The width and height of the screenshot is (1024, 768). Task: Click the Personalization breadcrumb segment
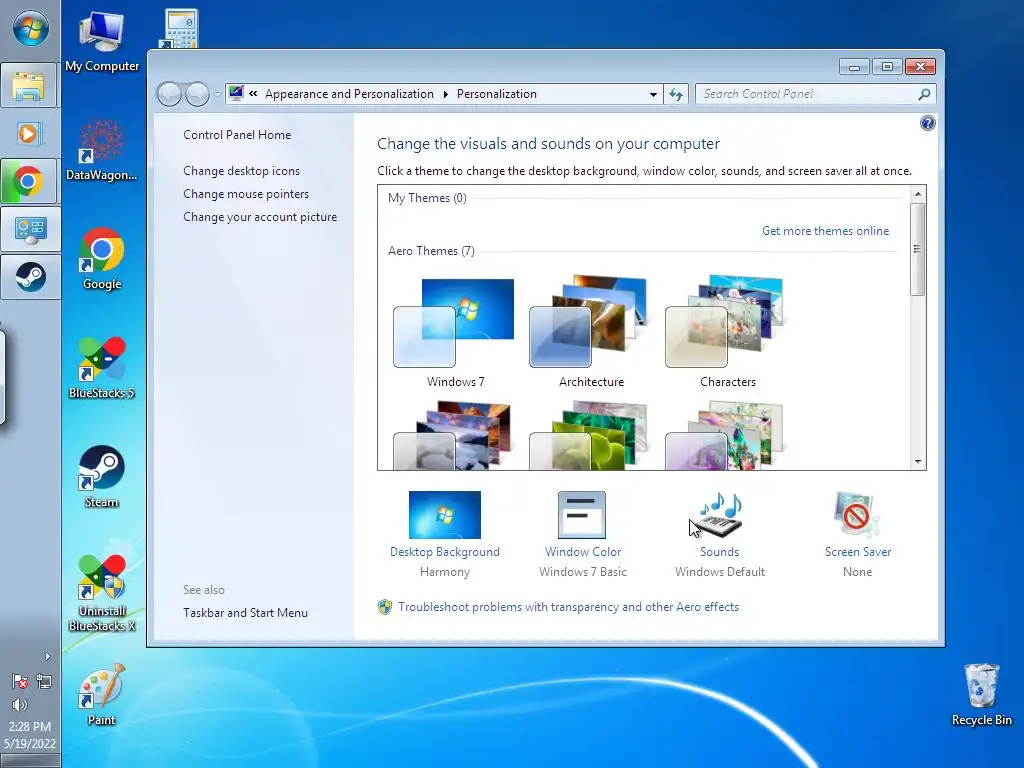[x=496, y=94]
